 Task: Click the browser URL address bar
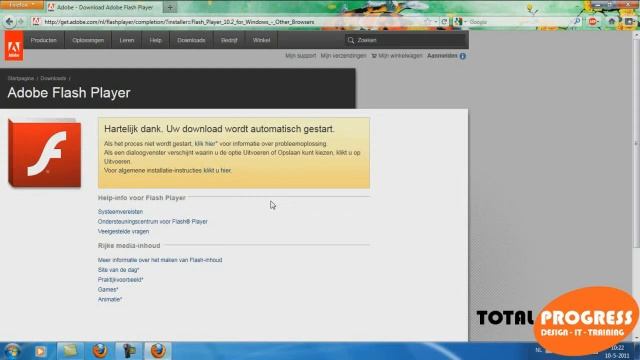click(x=233, y=22)
